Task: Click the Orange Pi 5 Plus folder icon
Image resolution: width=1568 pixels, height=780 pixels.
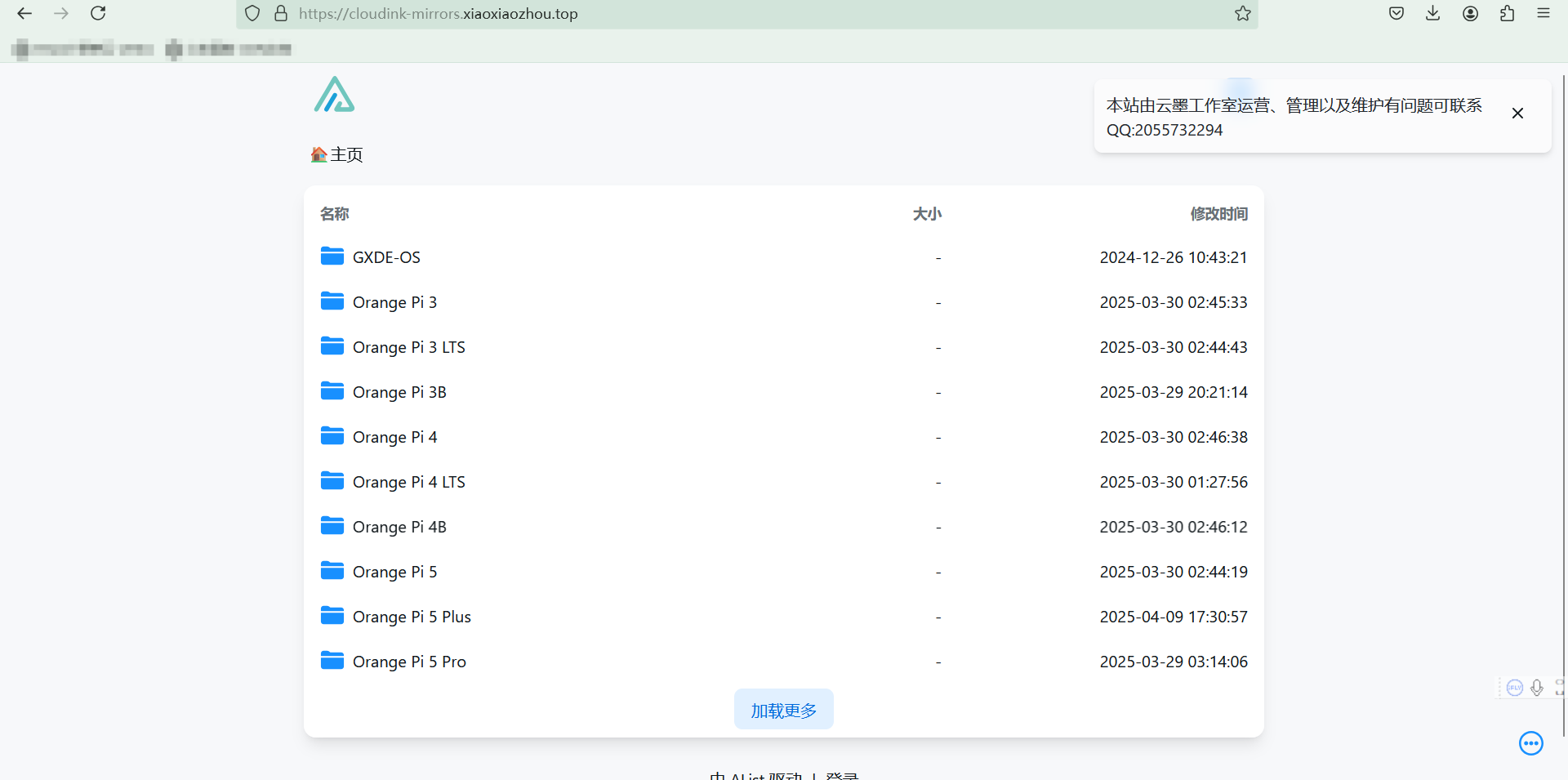Action: click(332, 615)
